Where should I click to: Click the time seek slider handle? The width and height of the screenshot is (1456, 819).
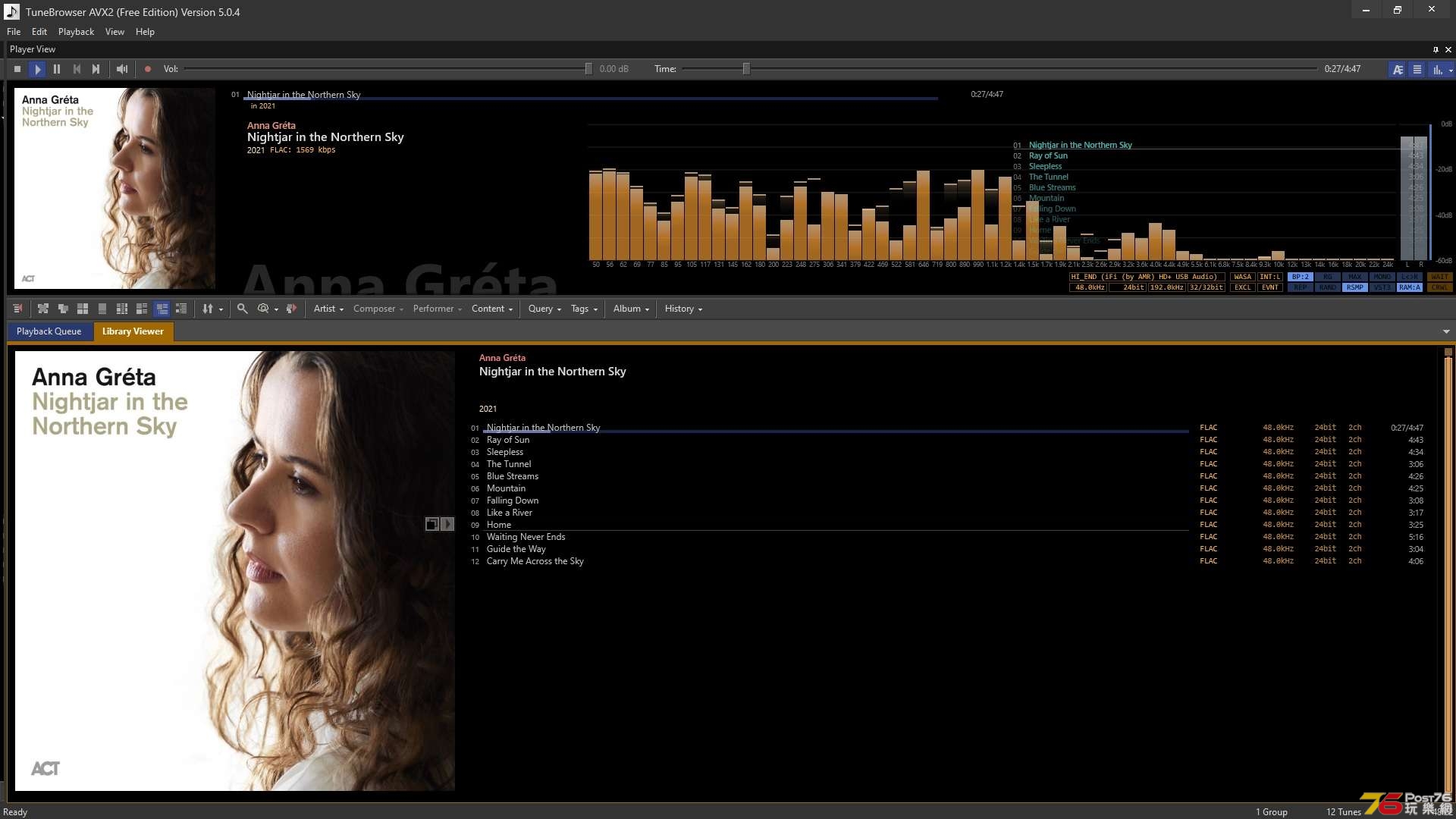point(746,69)
